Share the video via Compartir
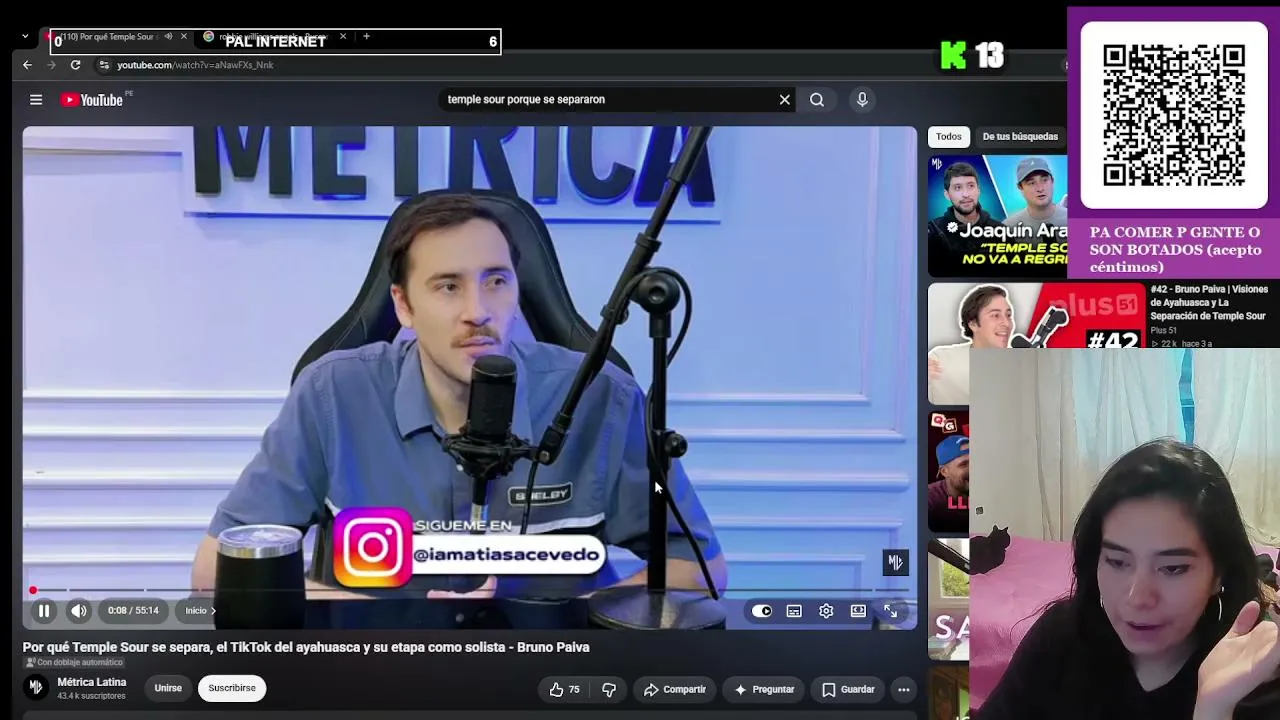 click(675, 689)
